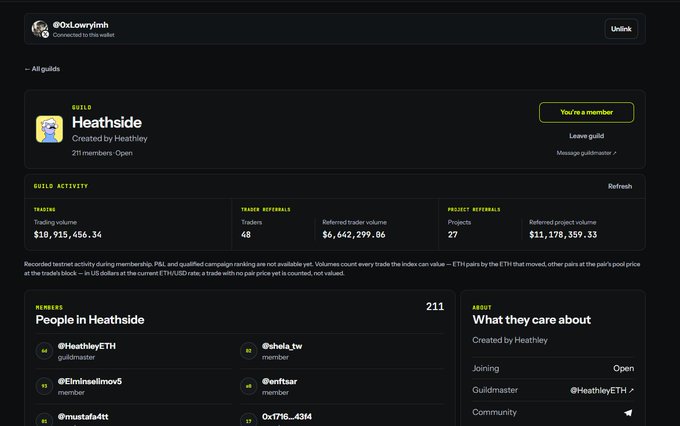Open Message guildmaster link
The image size is (680, 426).
[x=586, y=153]
